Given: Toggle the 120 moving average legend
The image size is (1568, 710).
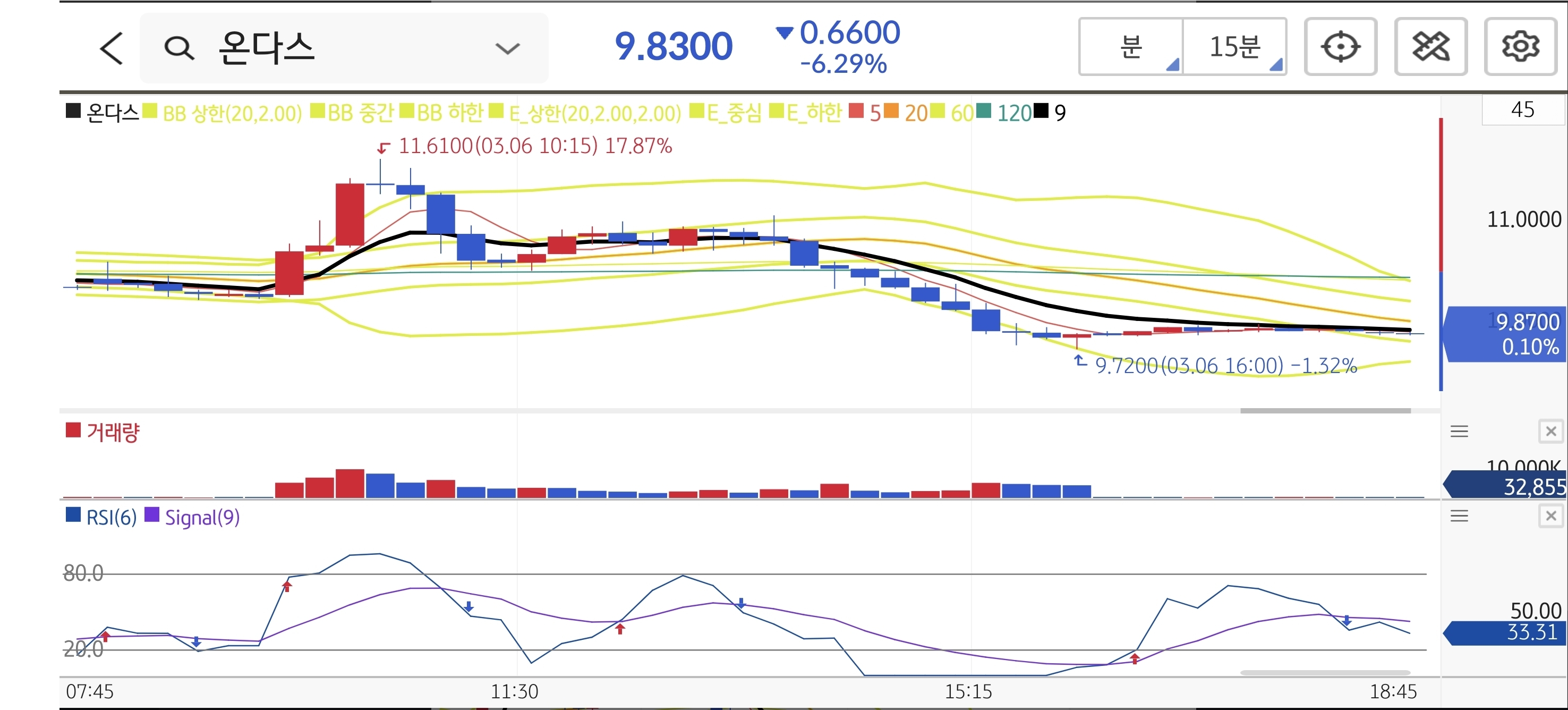Looking at the screenshot, I should pos(1013,113).
